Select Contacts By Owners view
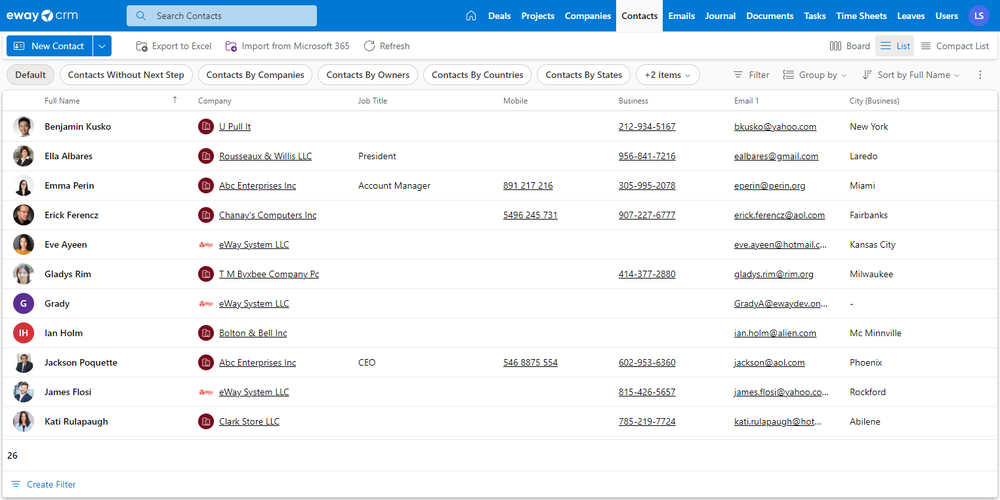The width and height of the screenshot is (1000, 500). [368, 75]
